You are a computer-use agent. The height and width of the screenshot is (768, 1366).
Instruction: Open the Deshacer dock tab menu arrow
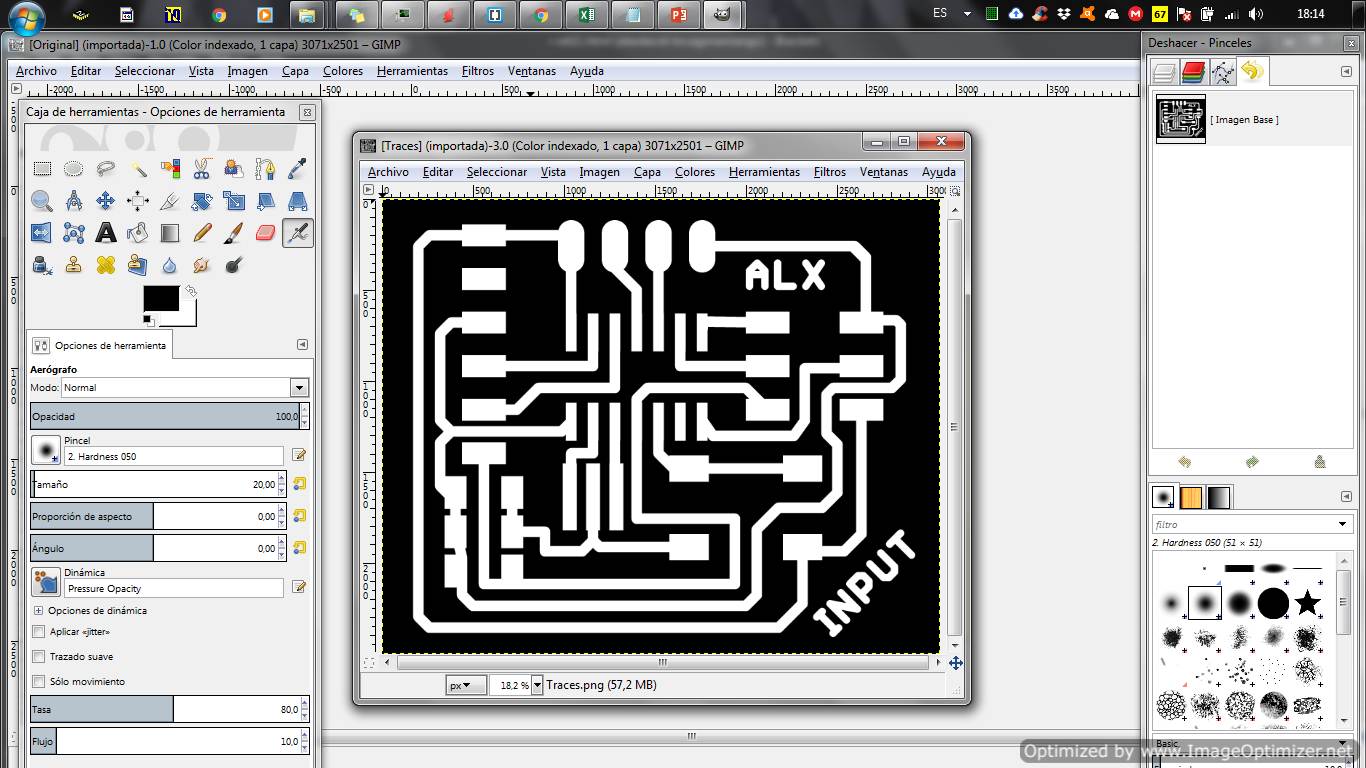click(x=1346, y=72)
